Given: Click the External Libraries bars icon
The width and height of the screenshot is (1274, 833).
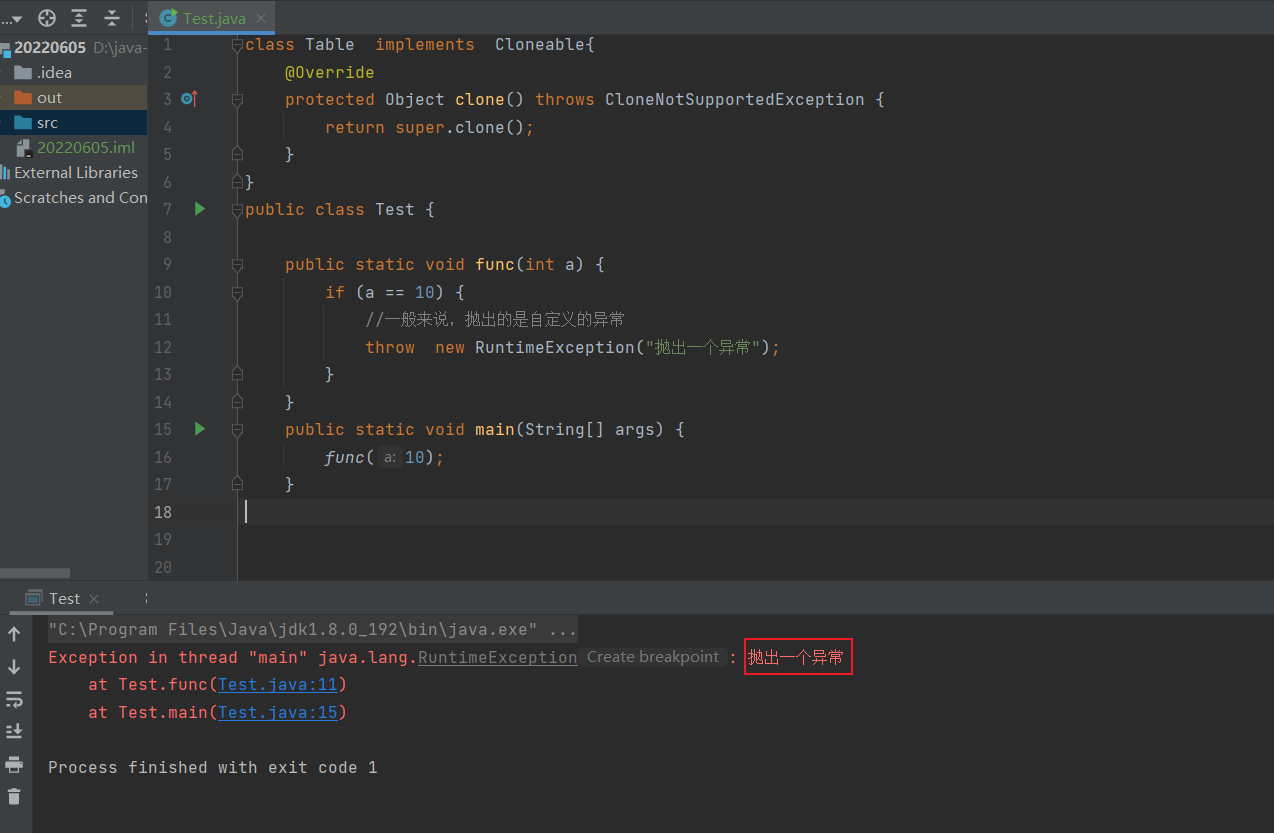Looking at the screenshot, I should pyautogui.click(x=5, y=172).
